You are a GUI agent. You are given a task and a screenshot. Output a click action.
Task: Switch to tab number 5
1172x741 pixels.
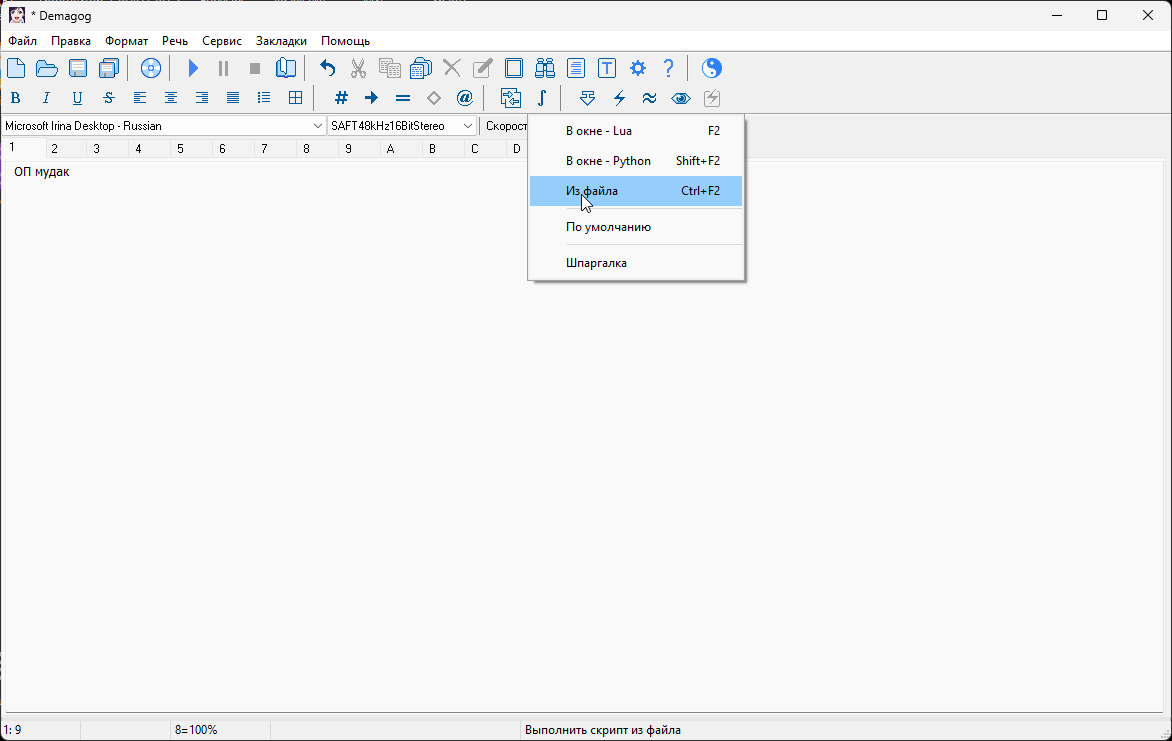(180, 149)
